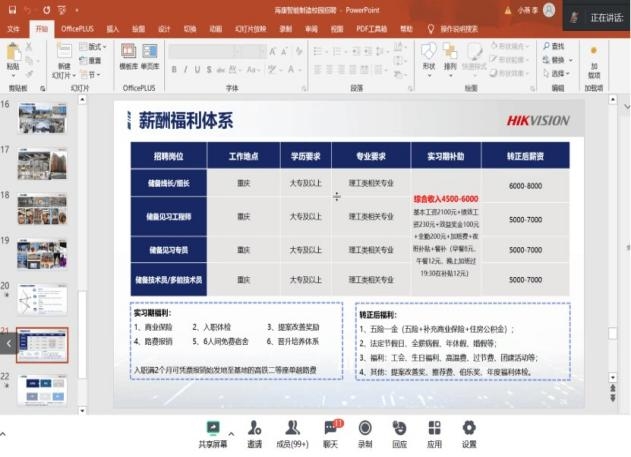Open the File (文件) menu tab

point(13,29)
